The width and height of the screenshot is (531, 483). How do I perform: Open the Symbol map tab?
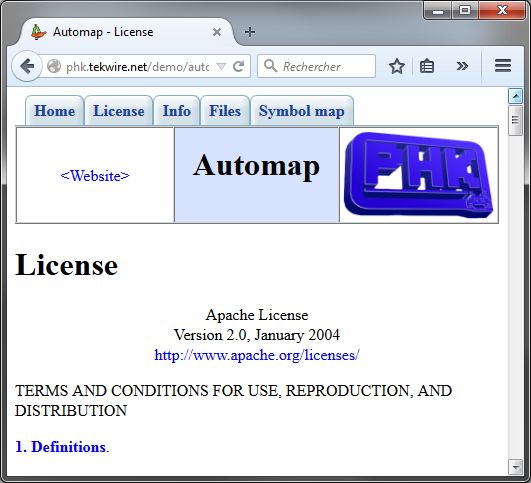click(301, 111)
